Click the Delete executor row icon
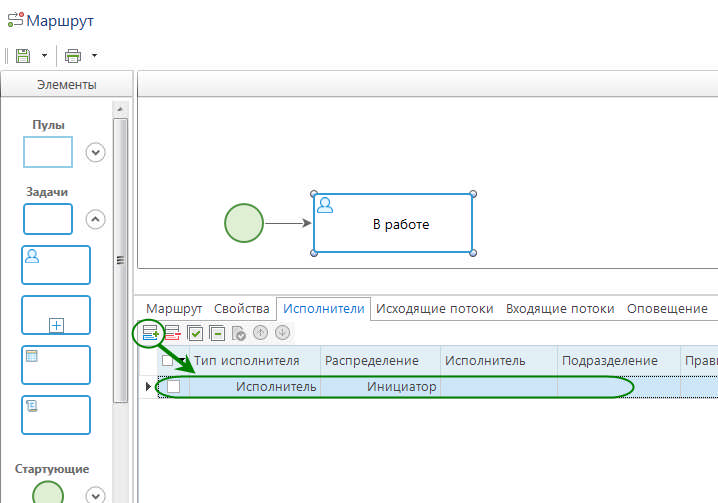Viewport: 718px width, 503px height. [x=173, y=333]
